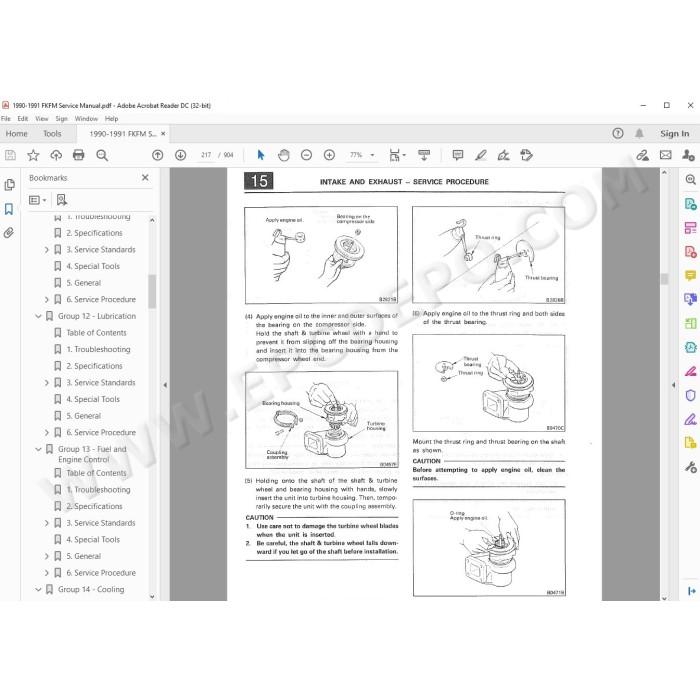Click the upload to cloud icon
700x700 pixels.
pyautogui.click(x=56, y=155)
